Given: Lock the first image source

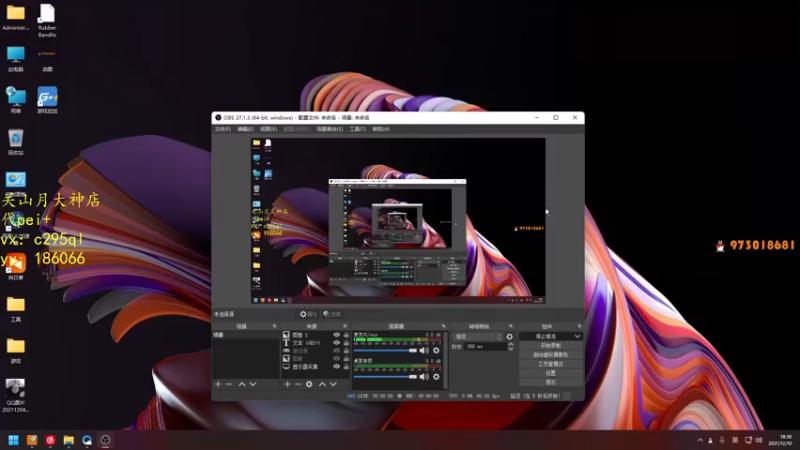Looking at the screenshot, I should pos(346,335).
